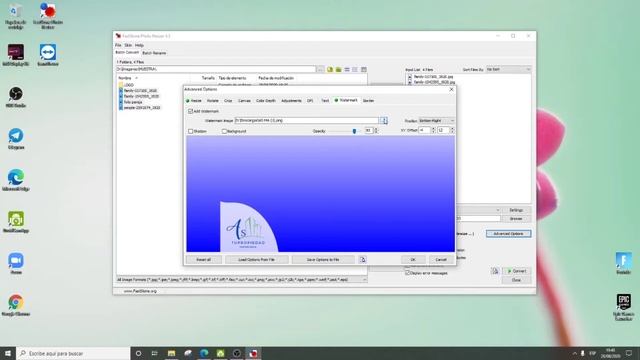Open the Adjustments tab
This screenshot has width=640, height=360.
[x=291, y=100]
